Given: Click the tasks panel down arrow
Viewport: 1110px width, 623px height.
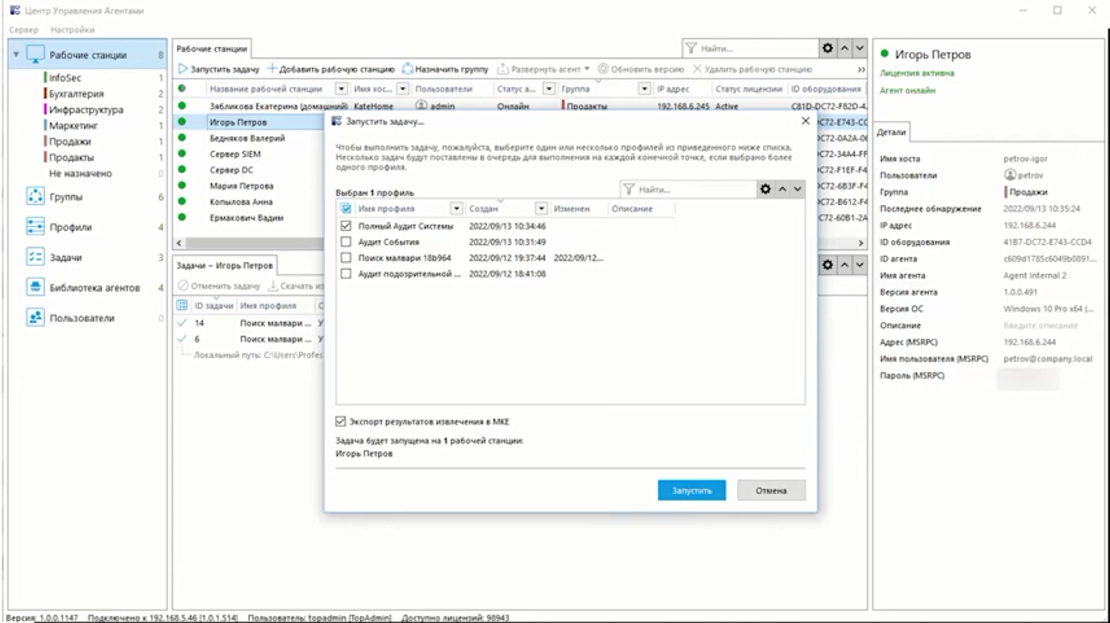Looking at the screenshot, I should tap(859, 265).
